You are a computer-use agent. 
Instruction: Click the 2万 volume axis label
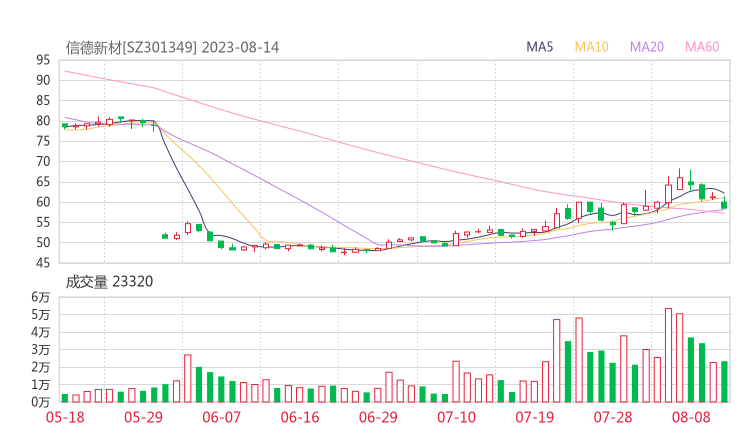coord(41,367)
